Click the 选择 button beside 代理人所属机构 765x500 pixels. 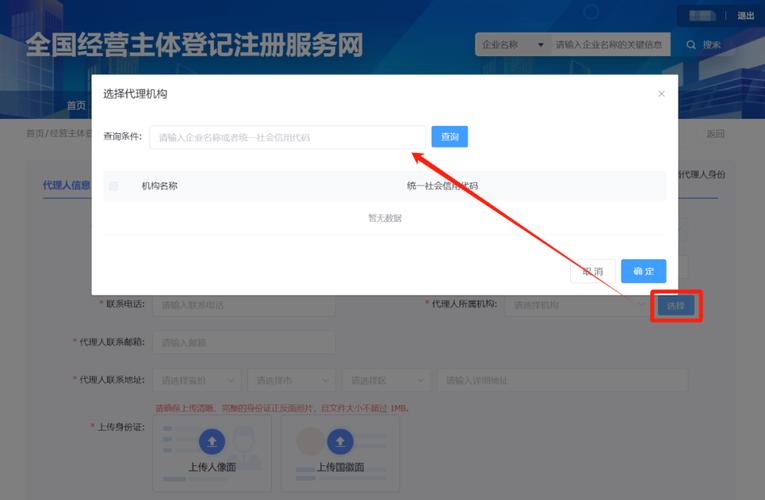point(676,306)
